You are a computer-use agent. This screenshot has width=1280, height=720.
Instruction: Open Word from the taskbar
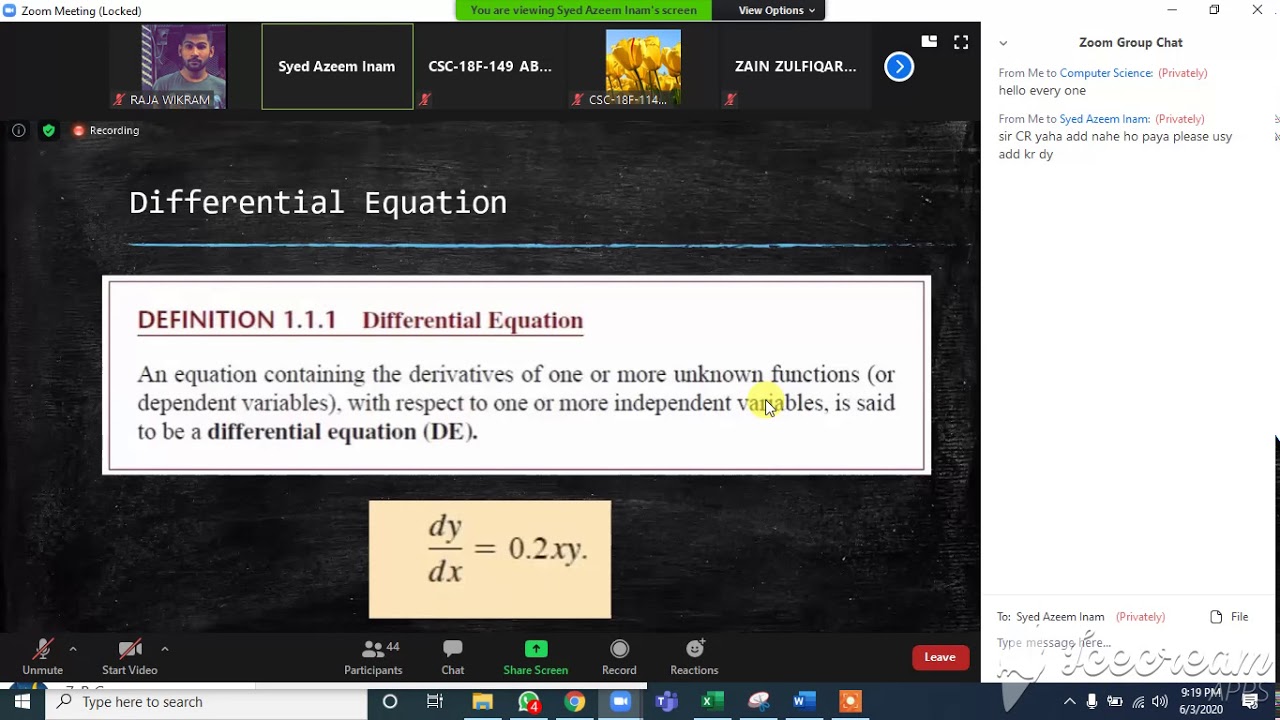804,702
